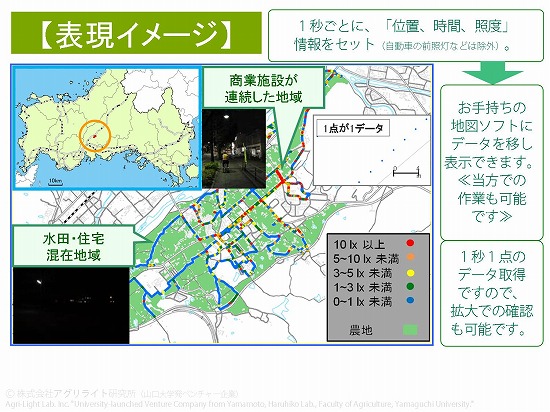Click the 1秒ごとに information box
The width and height of the screenshot is (550, 412).
(406, 35)
